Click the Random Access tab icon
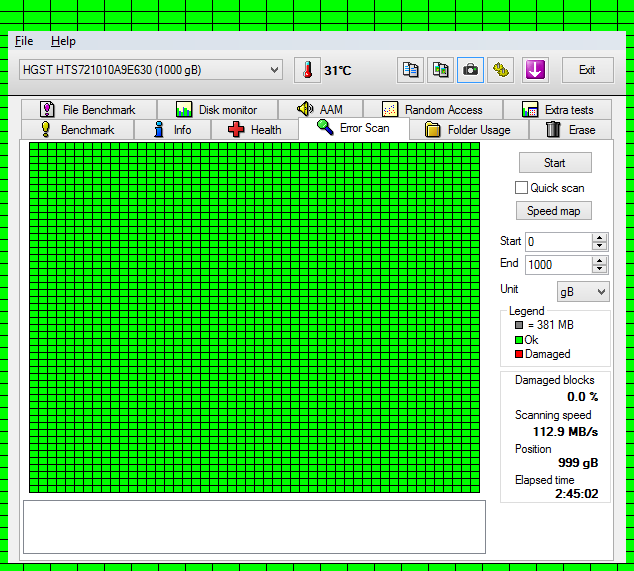Image resolution: width=634 pixels, height=571 pixels. tap(390, 110)
